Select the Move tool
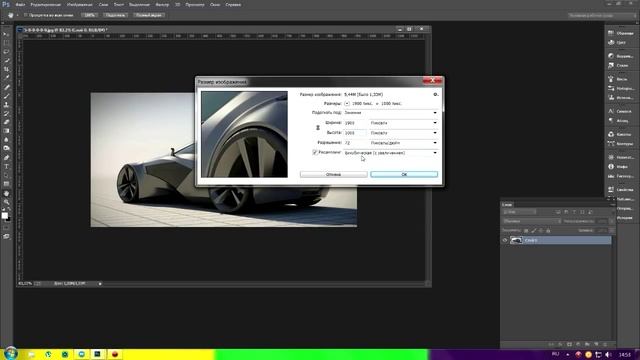Viewport: 640px width, 360px height. (6, 34)
